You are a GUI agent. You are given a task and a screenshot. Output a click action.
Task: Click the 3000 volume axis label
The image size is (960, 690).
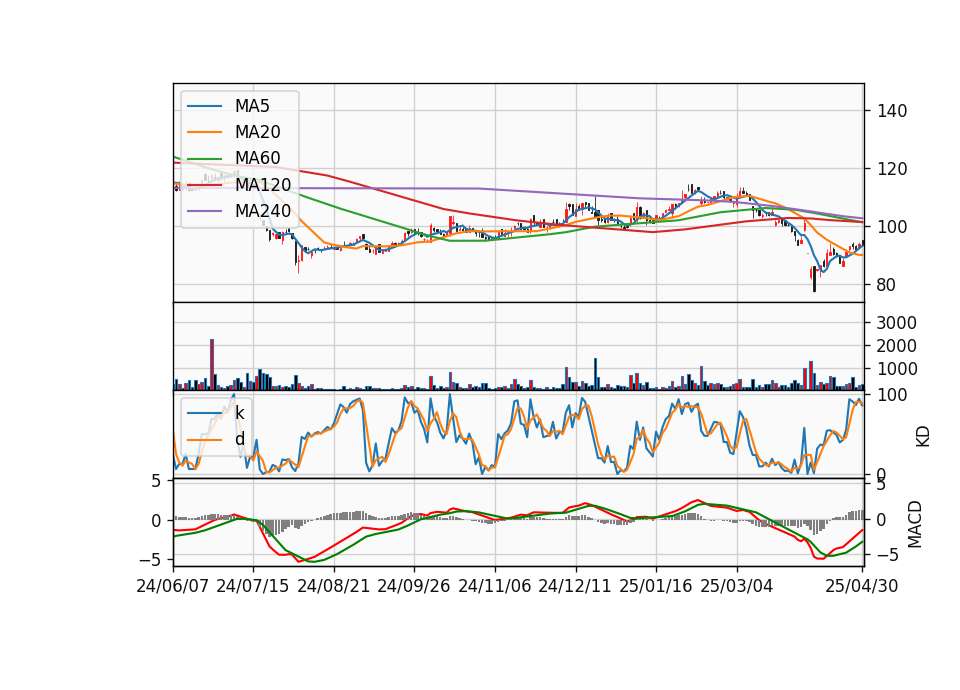tap(896, 323)
